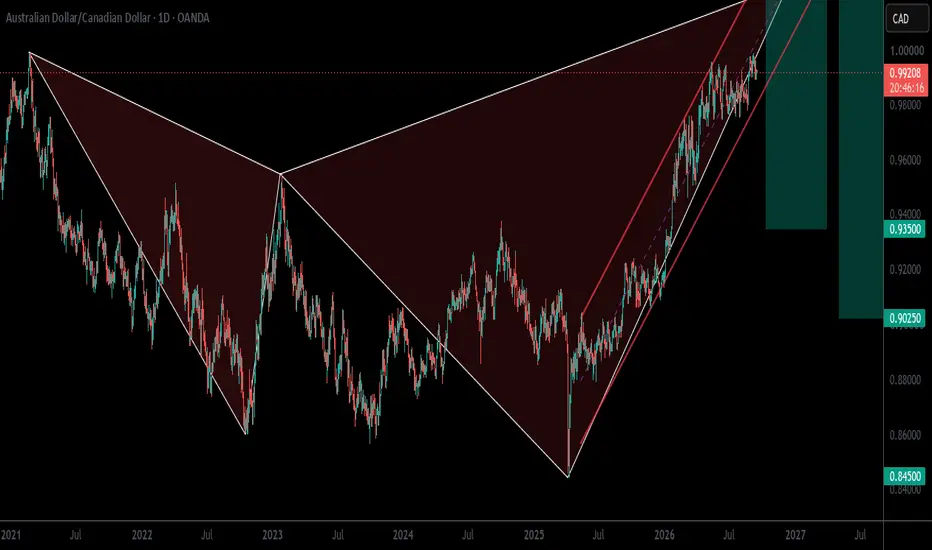Screen dimensions: 932x550
Task: Click the 2022 label on time axis
Action: point(142,535)
